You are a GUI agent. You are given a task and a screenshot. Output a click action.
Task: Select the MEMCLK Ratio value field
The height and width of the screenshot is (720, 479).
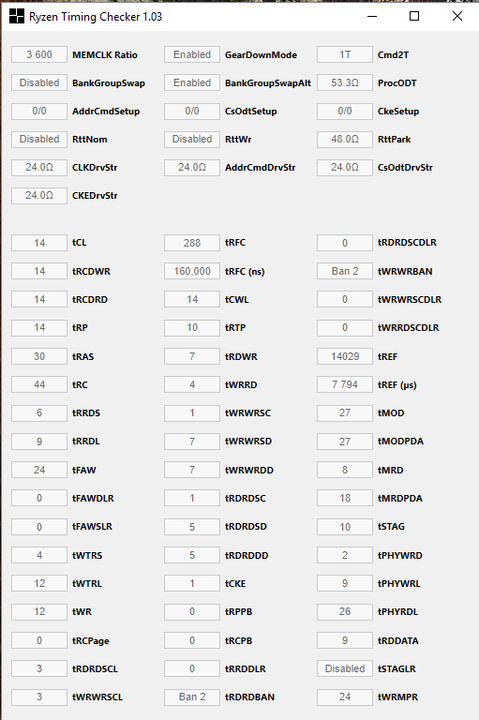[39, 55]
